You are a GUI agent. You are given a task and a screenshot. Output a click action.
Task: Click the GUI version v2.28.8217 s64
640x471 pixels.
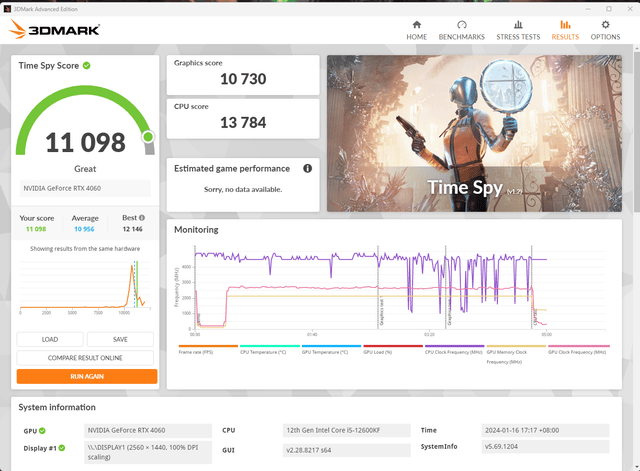pyautogui.click(x=347, y=450)
